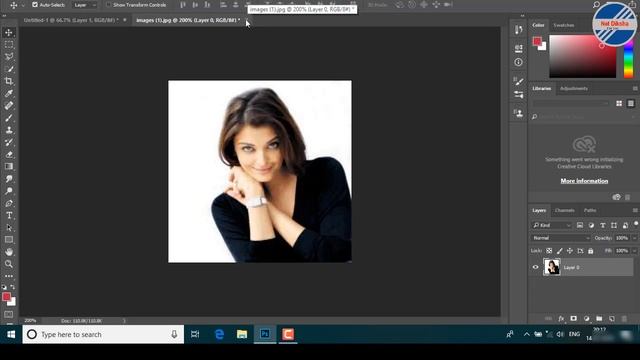Screen dimensions: 640x360
Task: Select the Eraser tool
Action: pyautogui.click(x=9, y=154)
